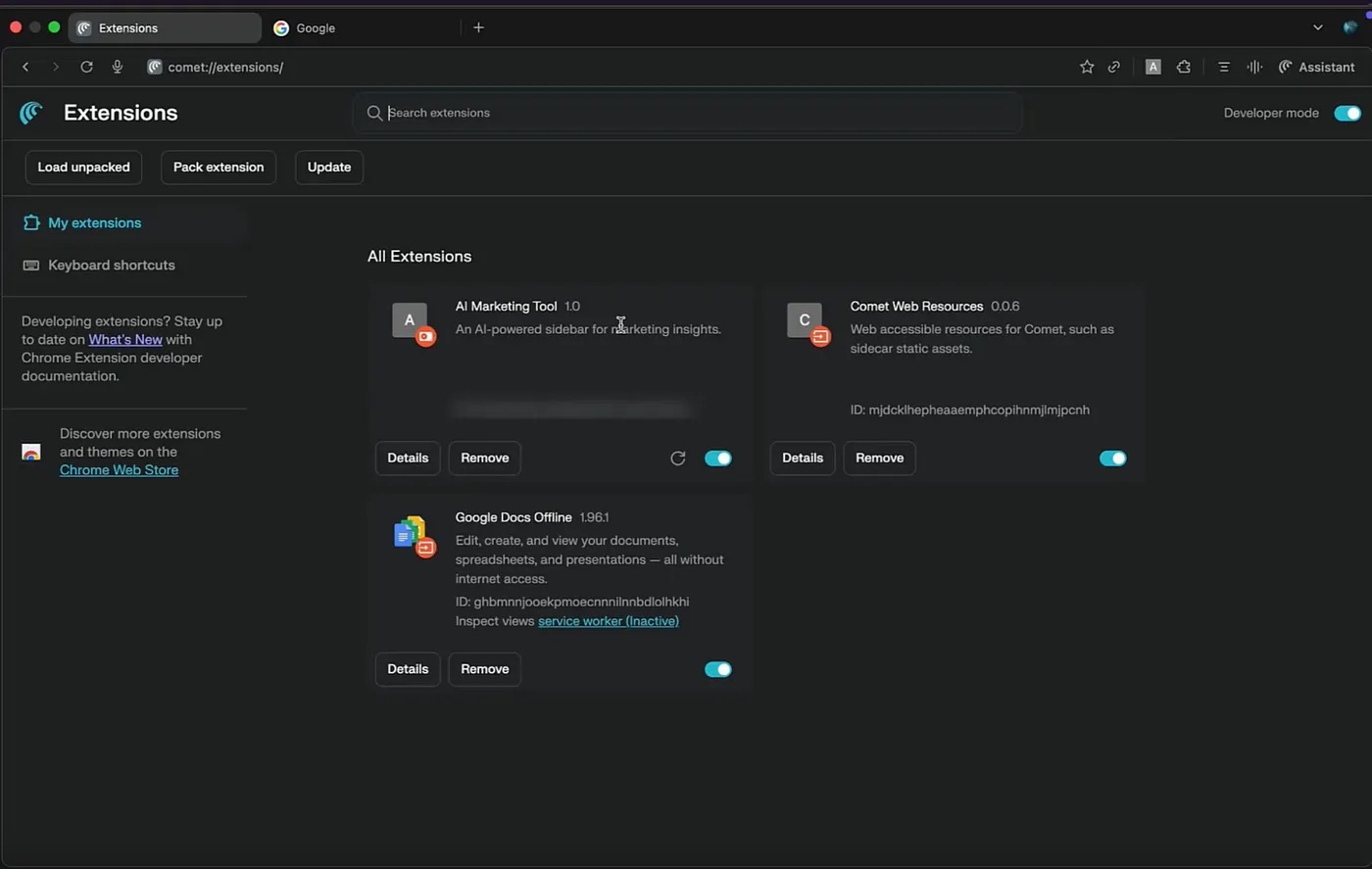The image size is (1372, 869).
Task: Bookmark the current page with star icon
Action: [1087, 67]
